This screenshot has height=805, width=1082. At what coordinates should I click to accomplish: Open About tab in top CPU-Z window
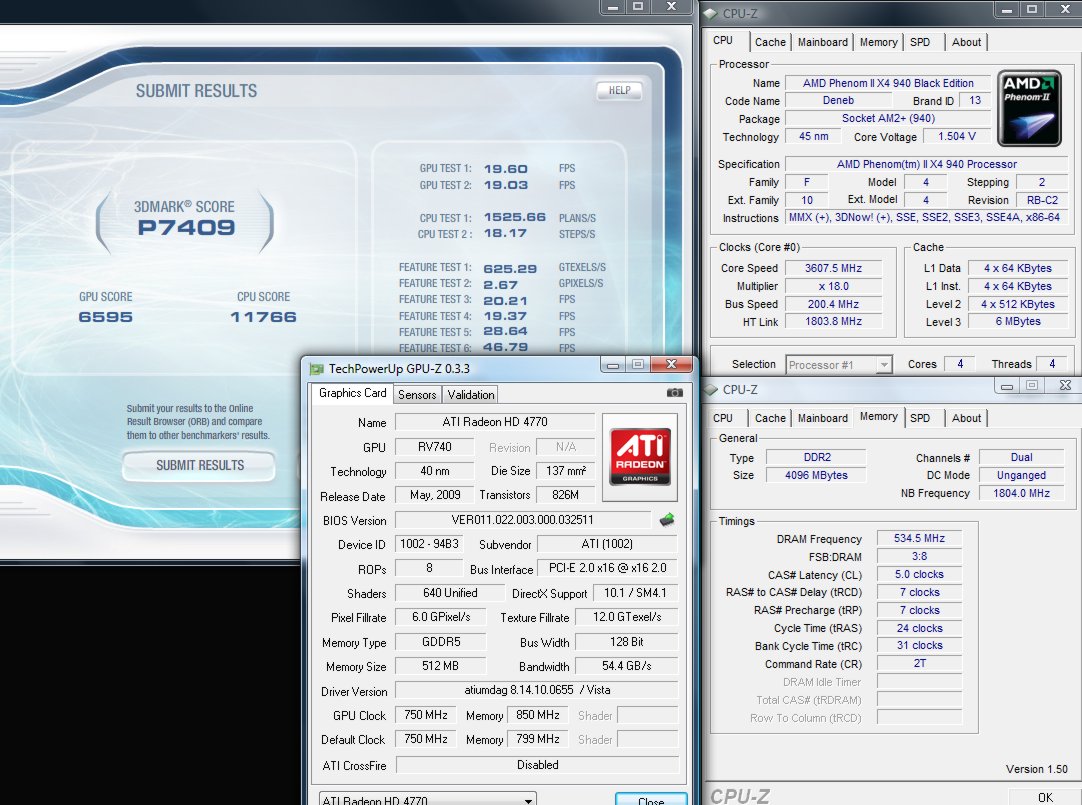click(x=966, y=42)
